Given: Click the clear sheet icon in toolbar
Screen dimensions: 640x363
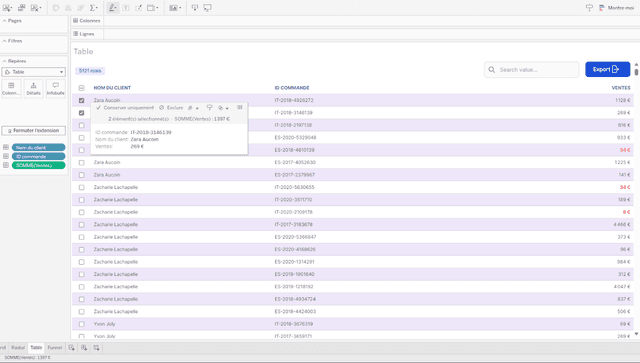Looking at the screenshot, I should (36, 8).
